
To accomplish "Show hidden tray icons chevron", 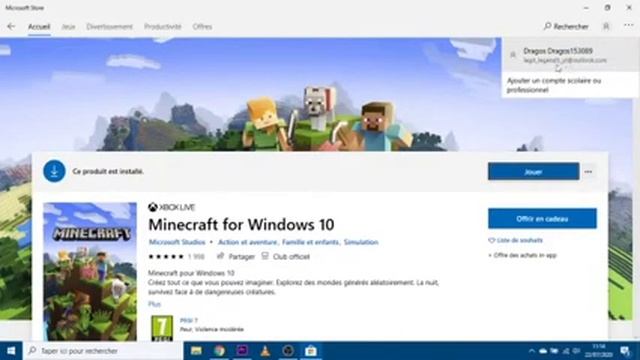I will click(531, 351).
